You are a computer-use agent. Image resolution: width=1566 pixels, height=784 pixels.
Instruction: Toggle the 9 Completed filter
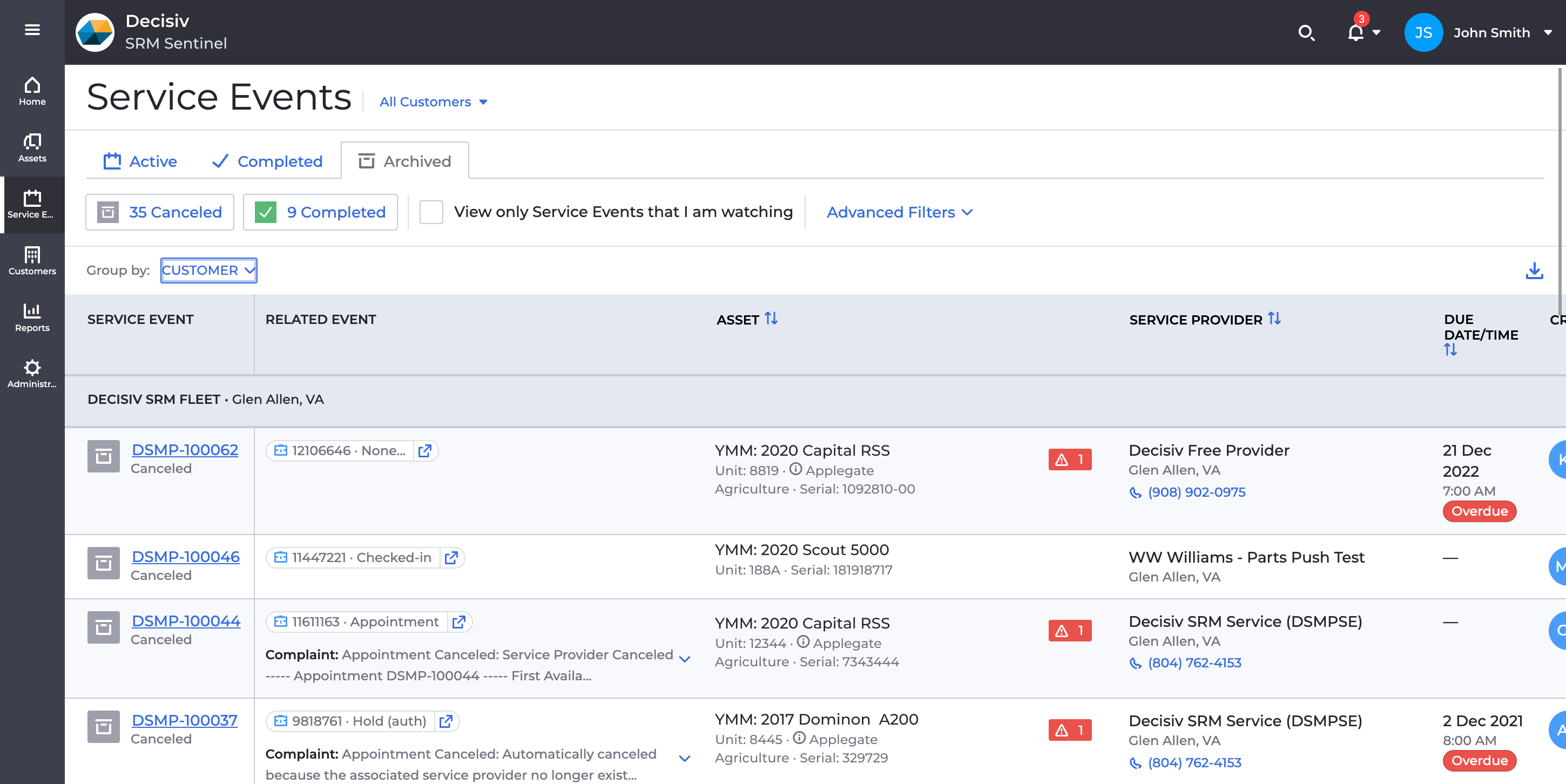[x=320, y=212]
